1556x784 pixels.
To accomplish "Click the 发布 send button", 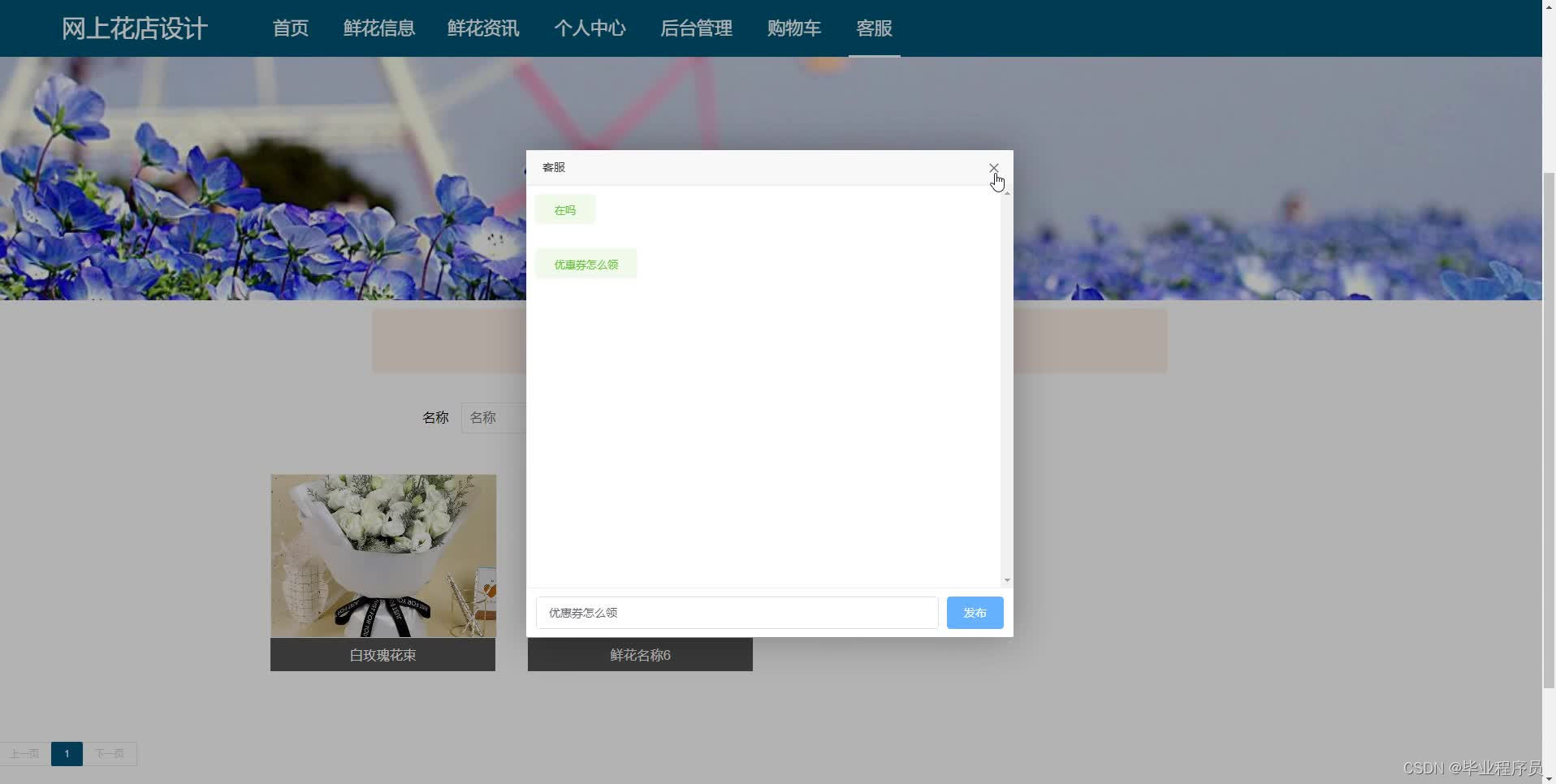I will [x=975, y=613].
